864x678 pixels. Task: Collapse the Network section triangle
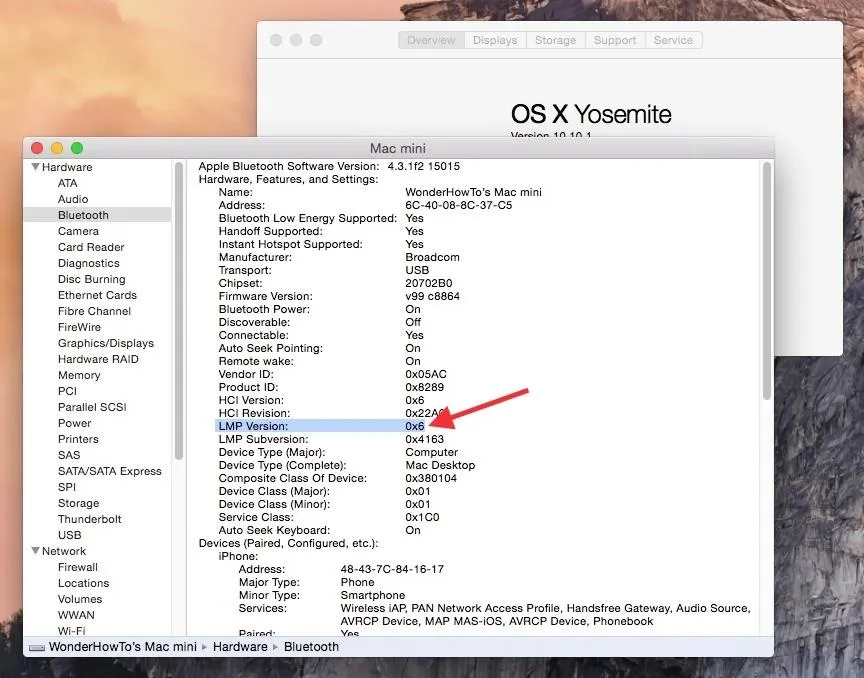(35, 551)
